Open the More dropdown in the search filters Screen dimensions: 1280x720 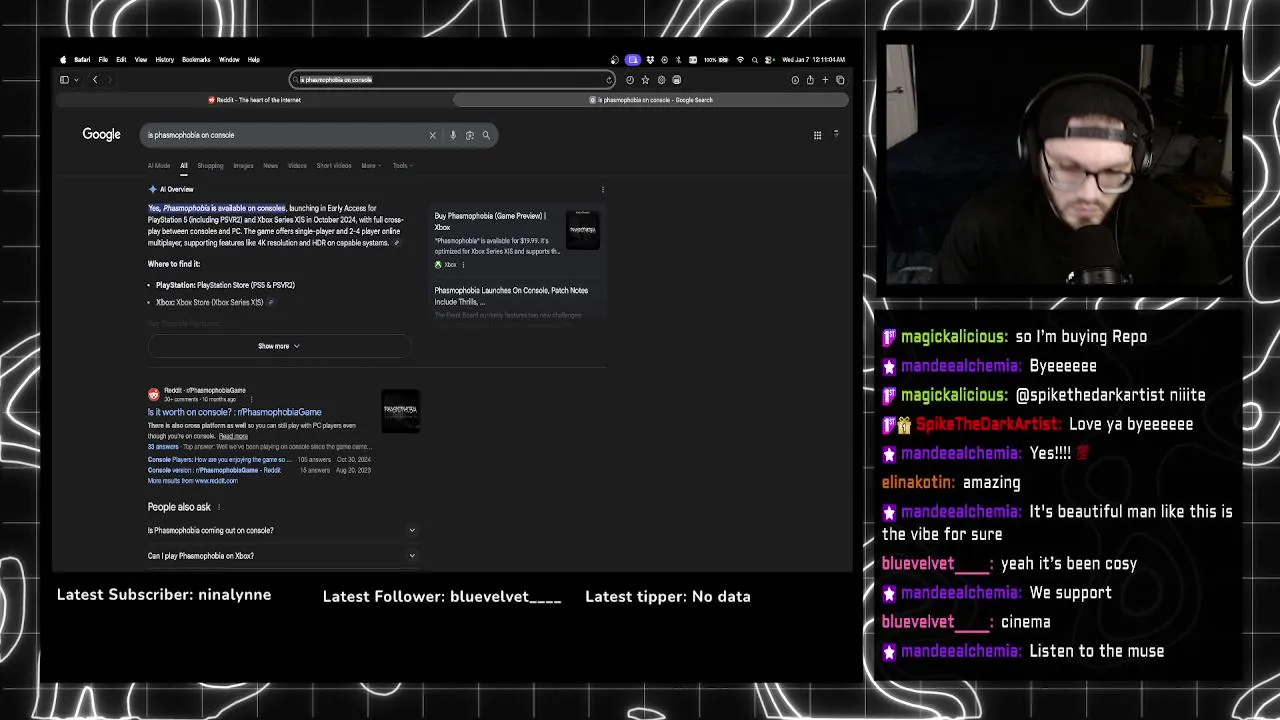pos(371,166)
